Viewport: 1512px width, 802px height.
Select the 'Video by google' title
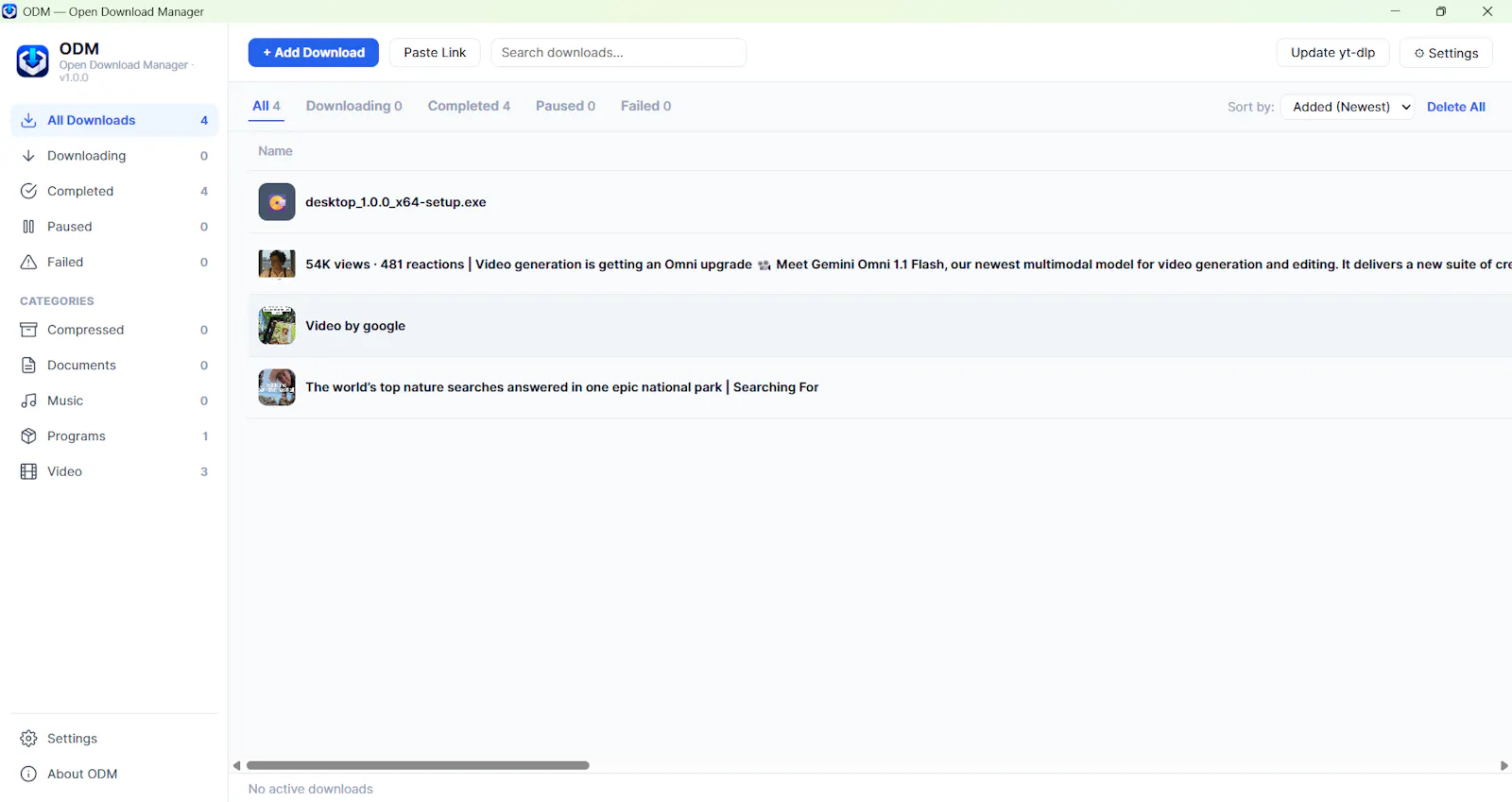tap(355, 326)
